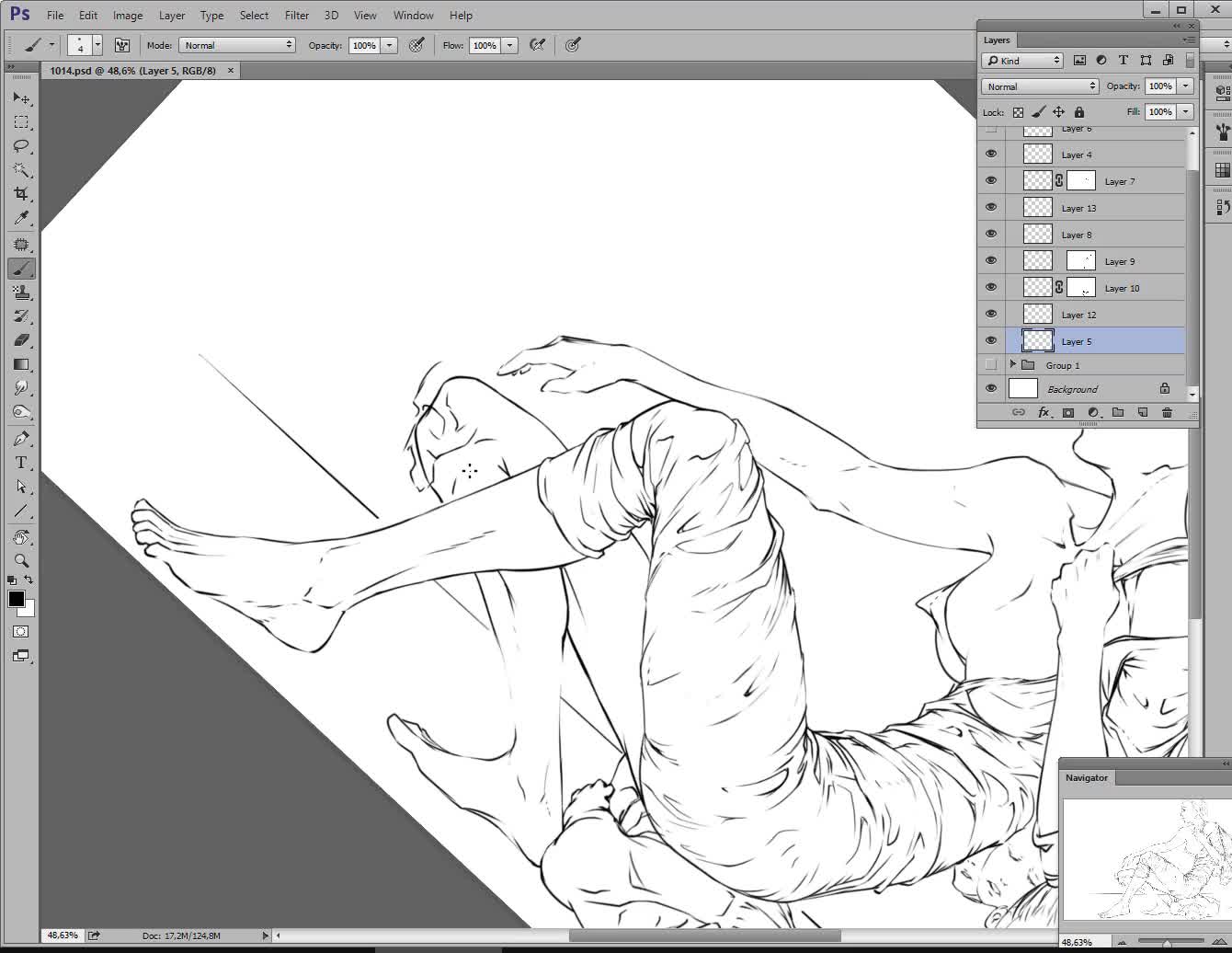Image resolution: width=1232 pixels, height=953 pixels.
Task: Select the Line shape tool
Action: tap(21, 511)
